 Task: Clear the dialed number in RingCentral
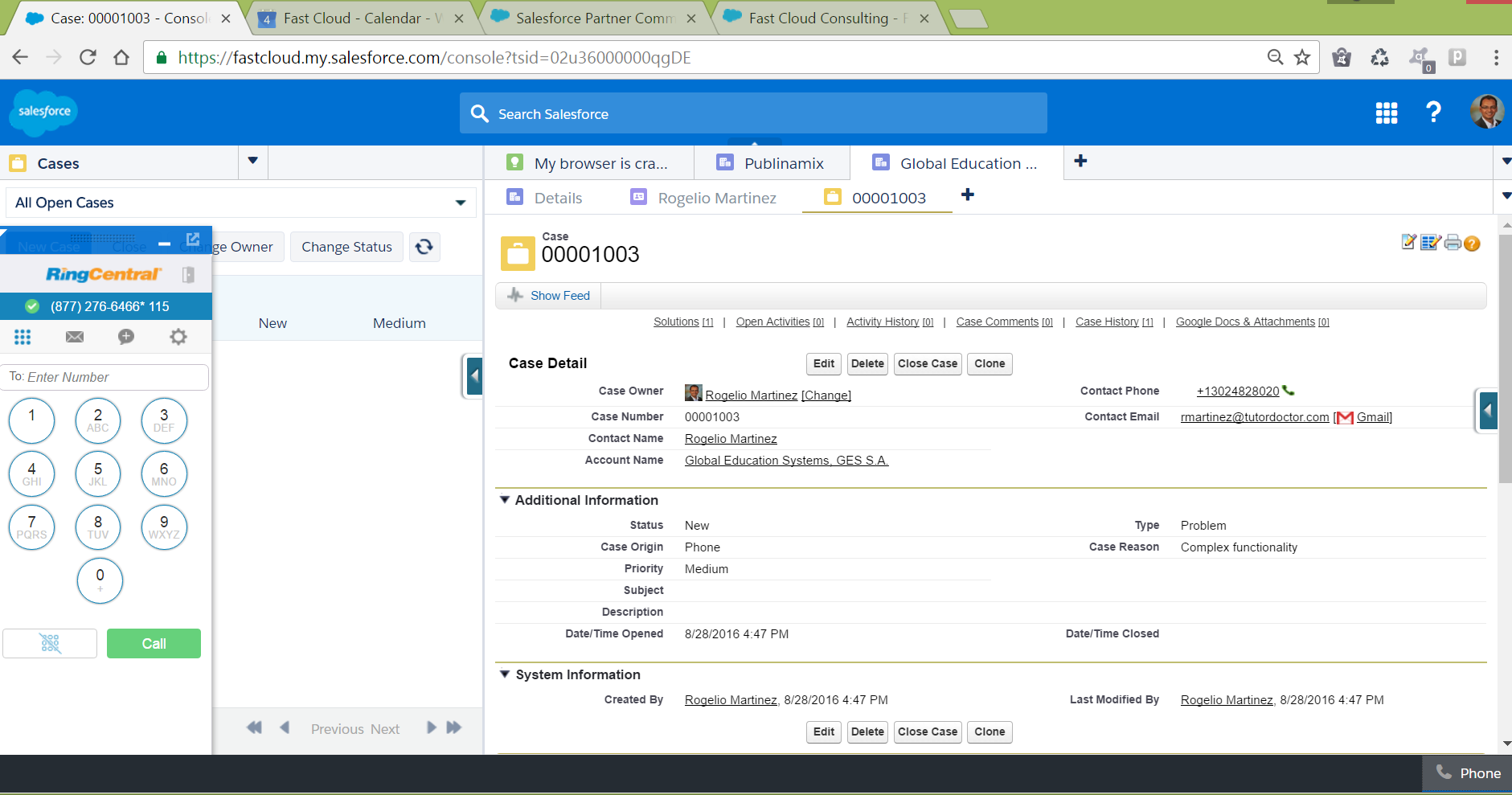click(50, 643)
